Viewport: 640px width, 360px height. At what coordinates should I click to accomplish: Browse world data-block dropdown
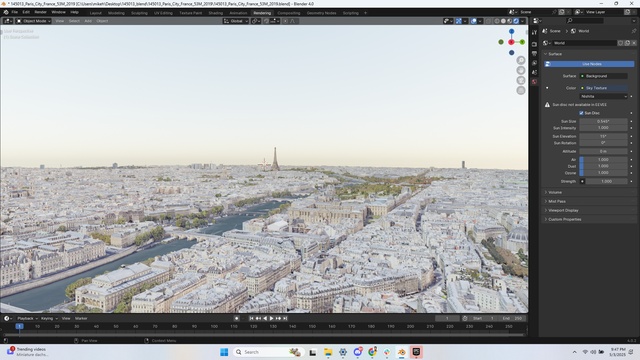pyautogui.click(x=547, y=43)
